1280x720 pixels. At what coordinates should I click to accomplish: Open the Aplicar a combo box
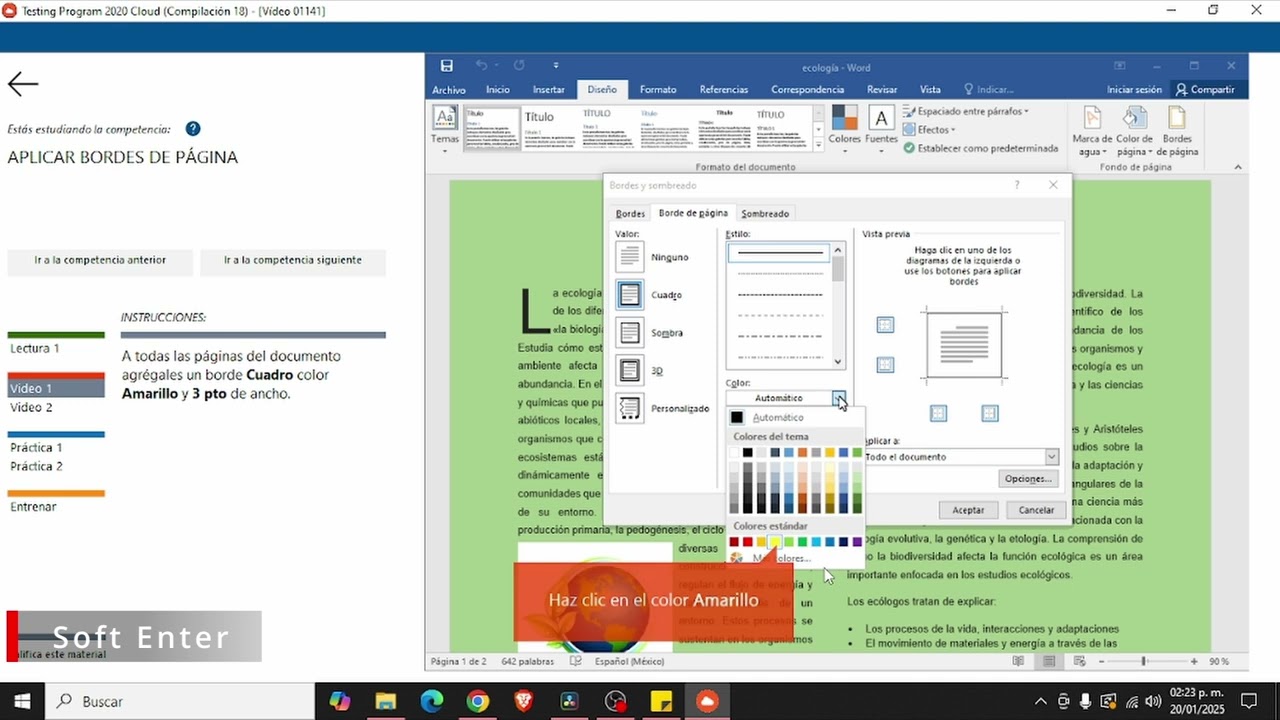click(960, 456)
